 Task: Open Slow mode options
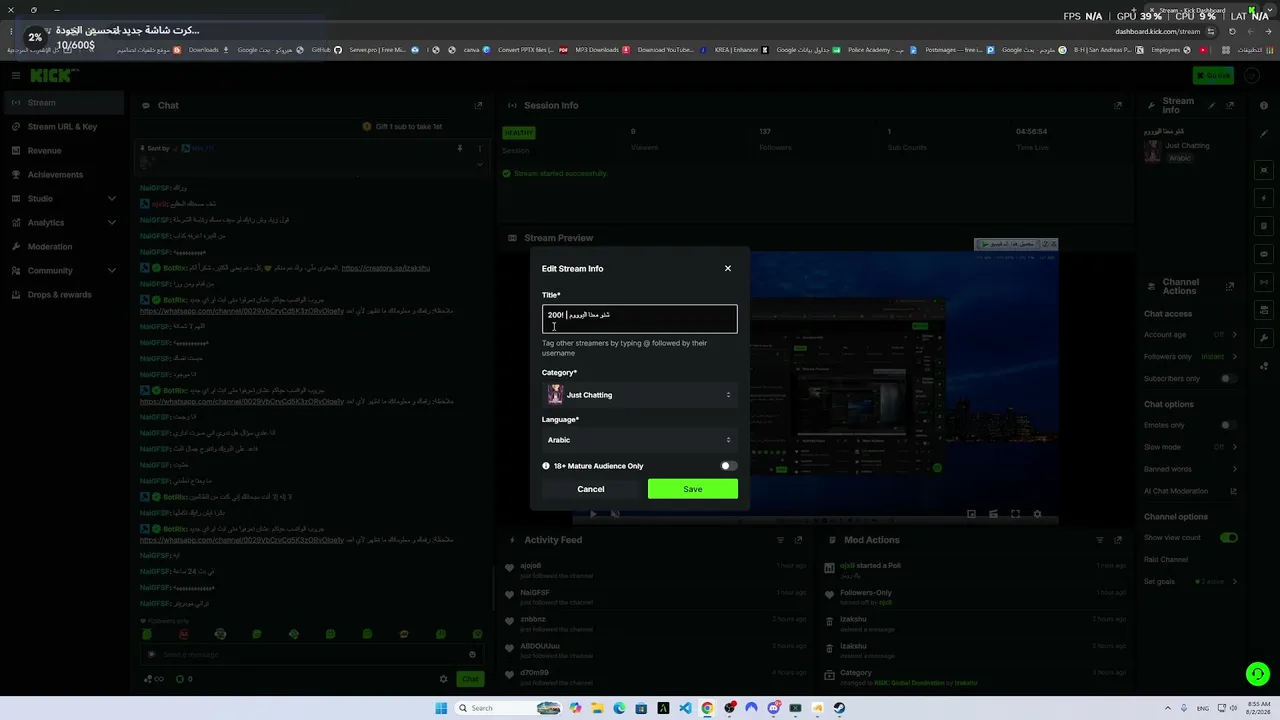point(1190,447)
